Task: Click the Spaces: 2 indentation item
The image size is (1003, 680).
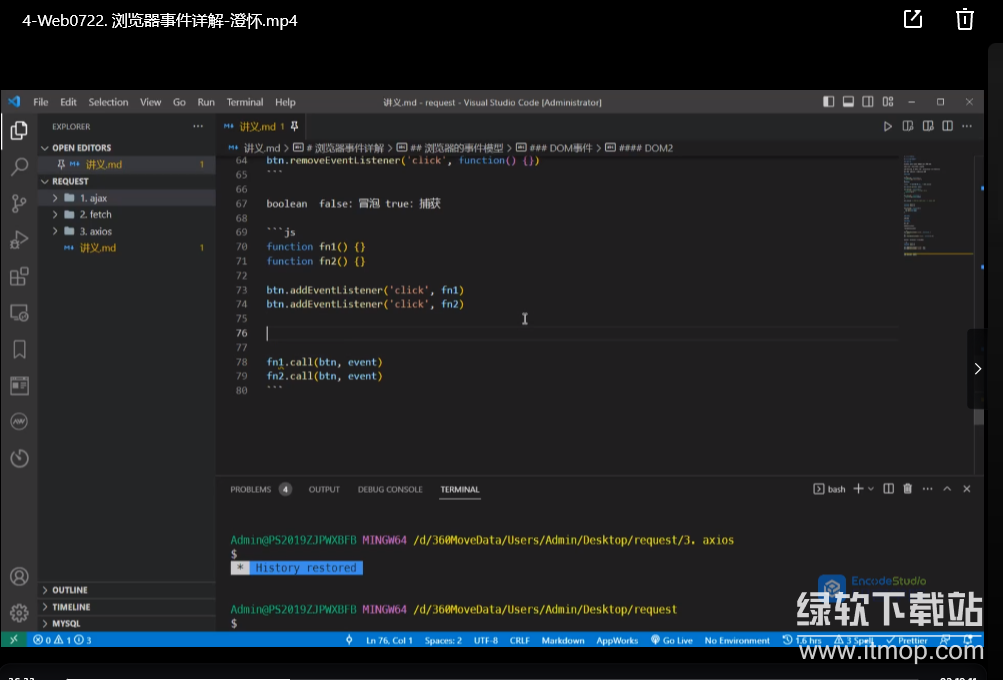Action: (x=443, y=640)
